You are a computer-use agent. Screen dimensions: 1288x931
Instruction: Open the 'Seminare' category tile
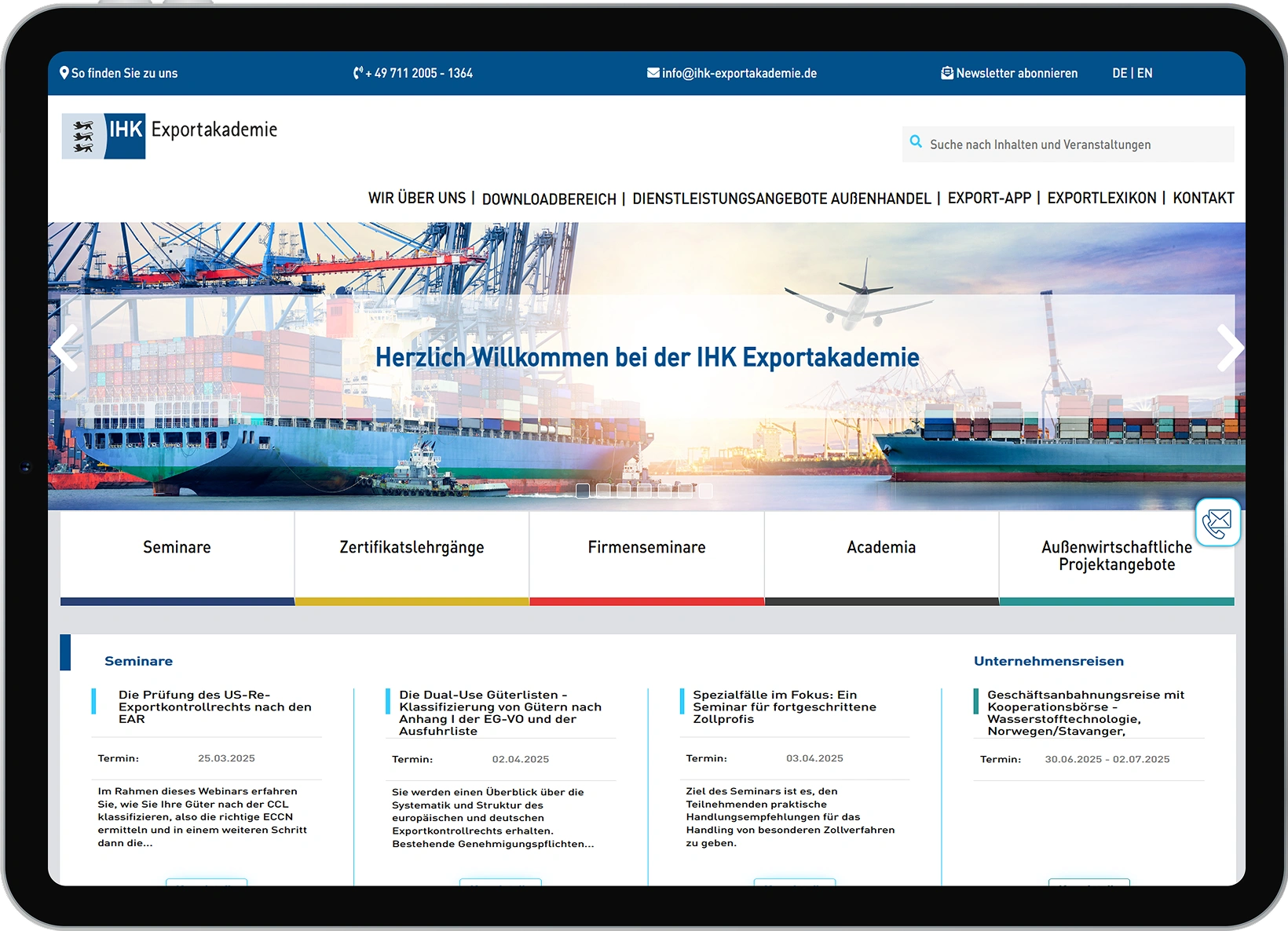coord(177,558)
